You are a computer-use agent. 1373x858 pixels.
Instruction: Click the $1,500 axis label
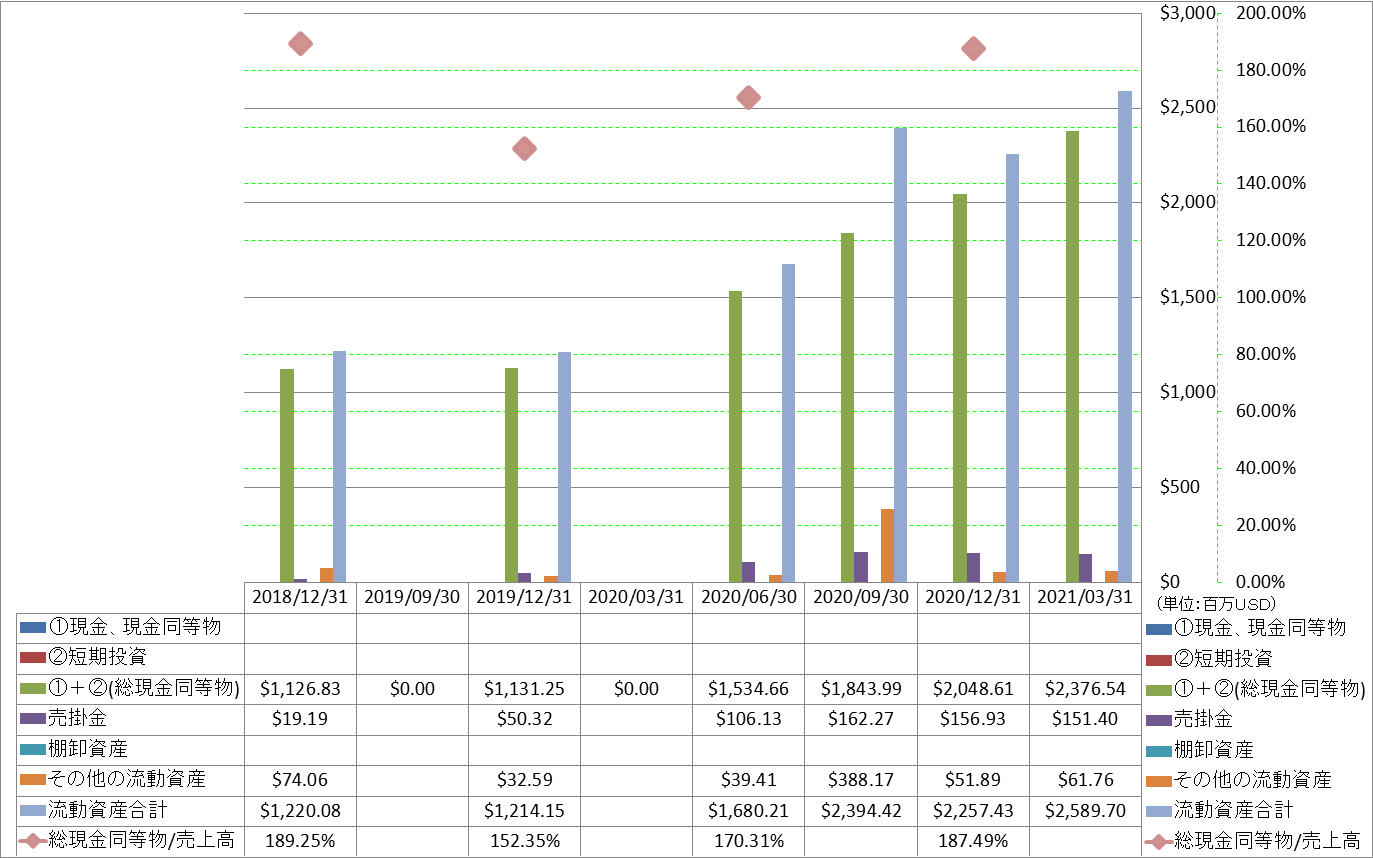(x=1187, y=297)
